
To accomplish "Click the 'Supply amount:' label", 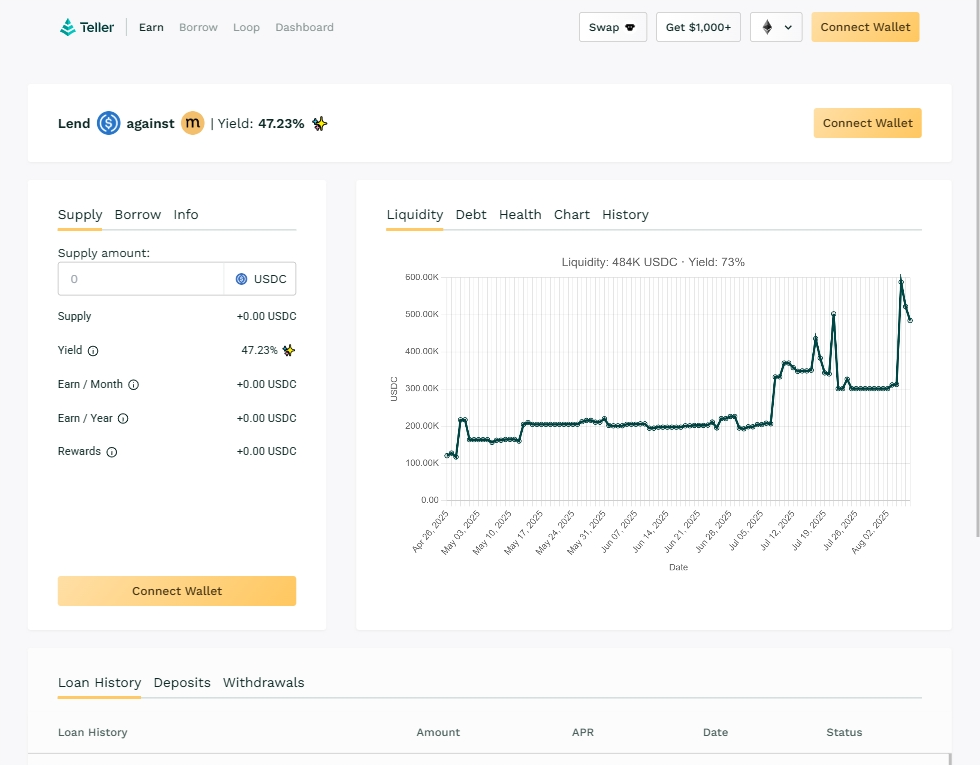I will [104, 253].
